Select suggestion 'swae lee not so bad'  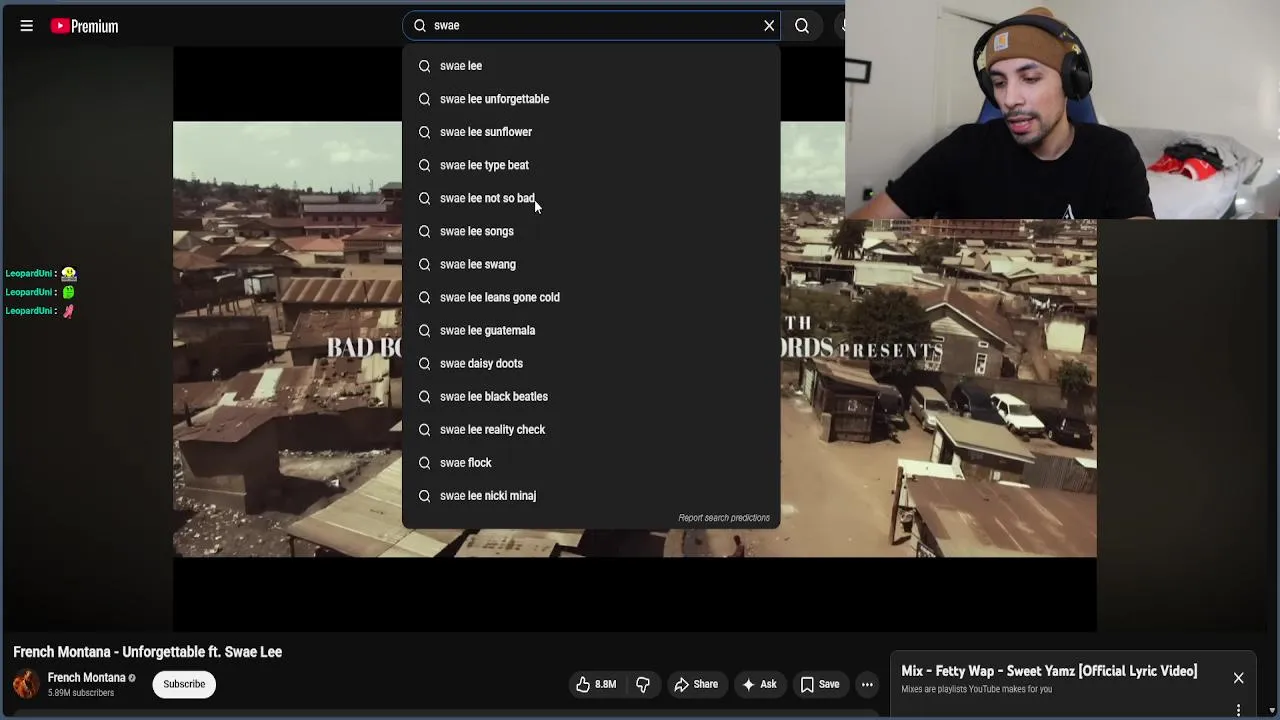[591, 198]
